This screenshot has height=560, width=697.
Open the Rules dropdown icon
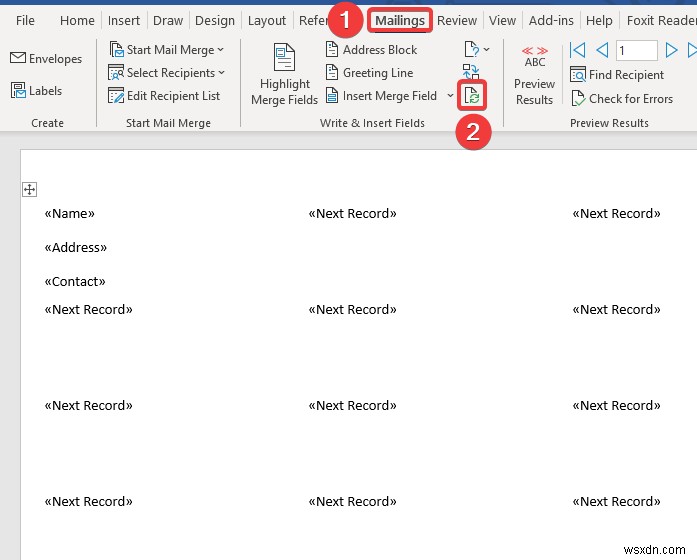[476, 49]
